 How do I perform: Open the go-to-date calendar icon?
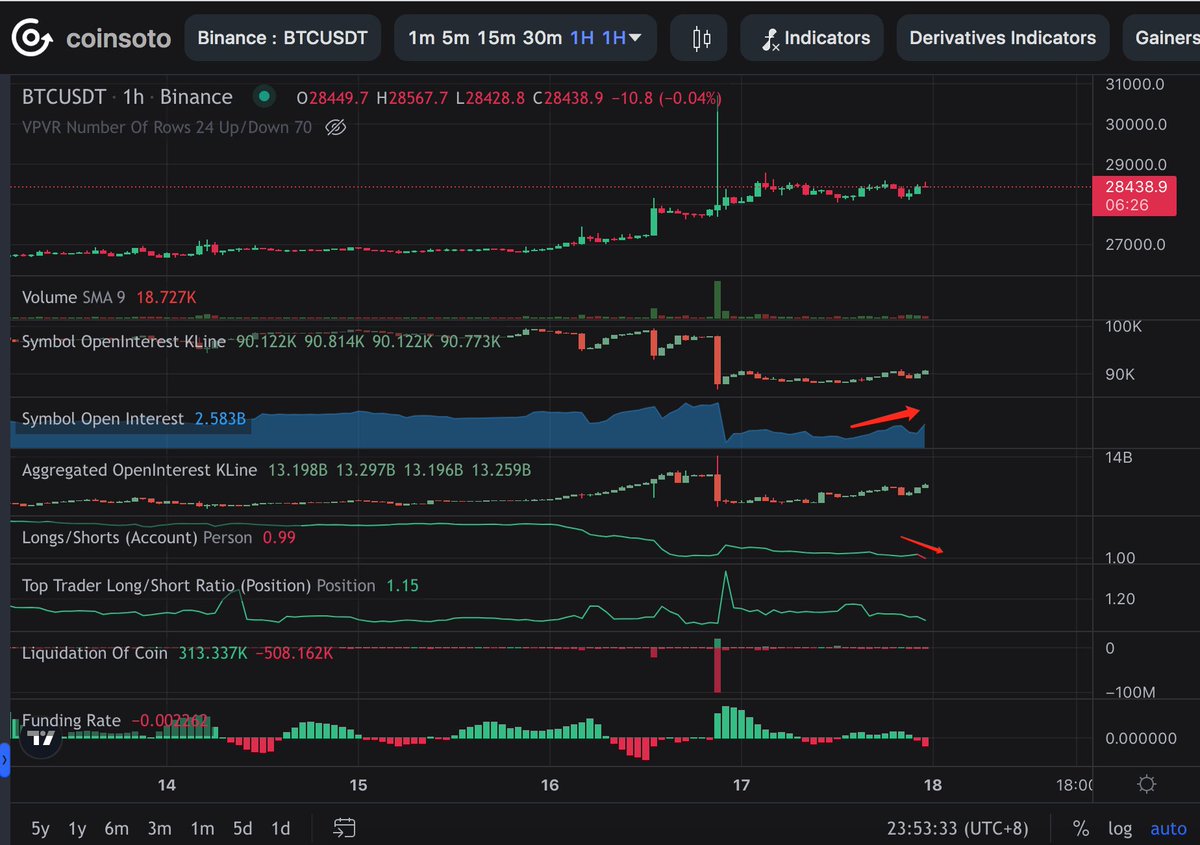tap(345, 828)
